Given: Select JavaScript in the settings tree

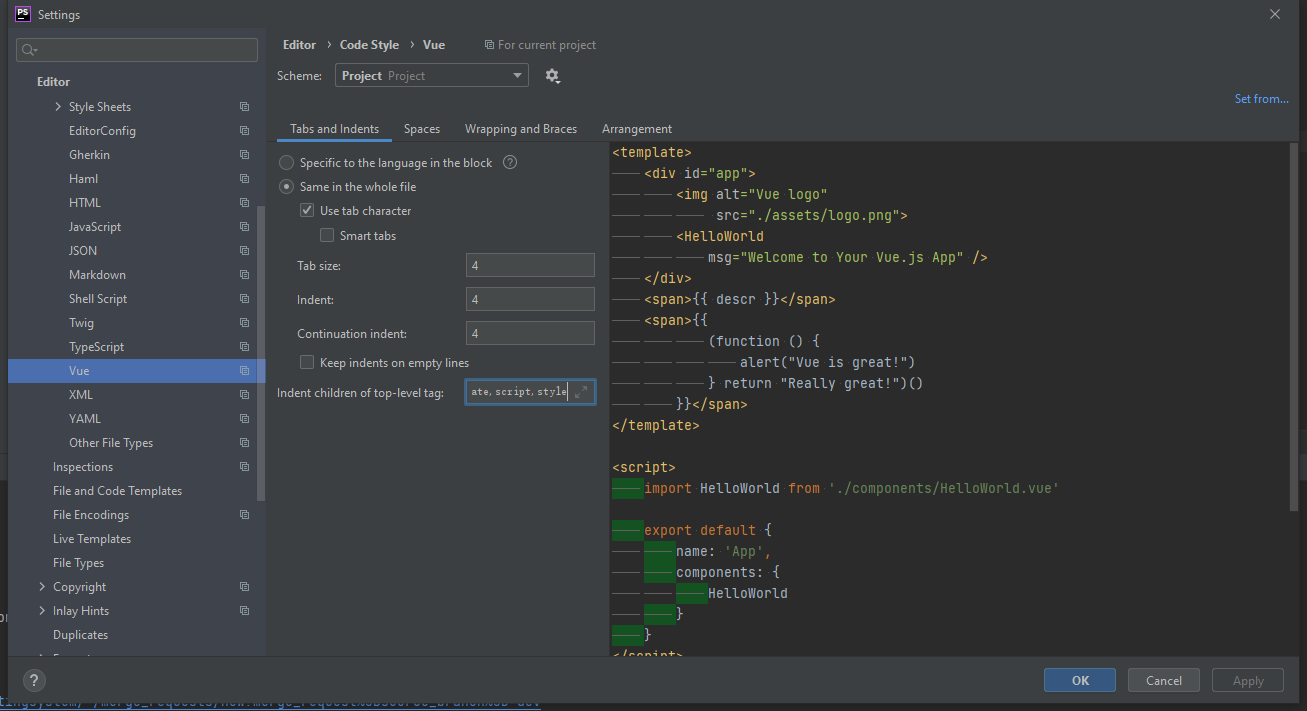Looking at the screenshot, I should pyautogui.click(x=95, y=227).
